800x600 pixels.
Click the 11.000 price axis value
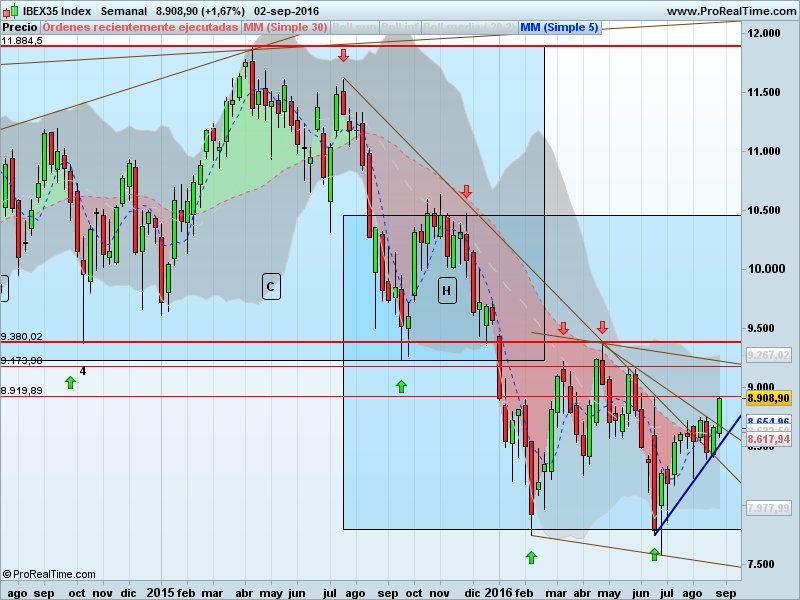(x=763, y=151)
